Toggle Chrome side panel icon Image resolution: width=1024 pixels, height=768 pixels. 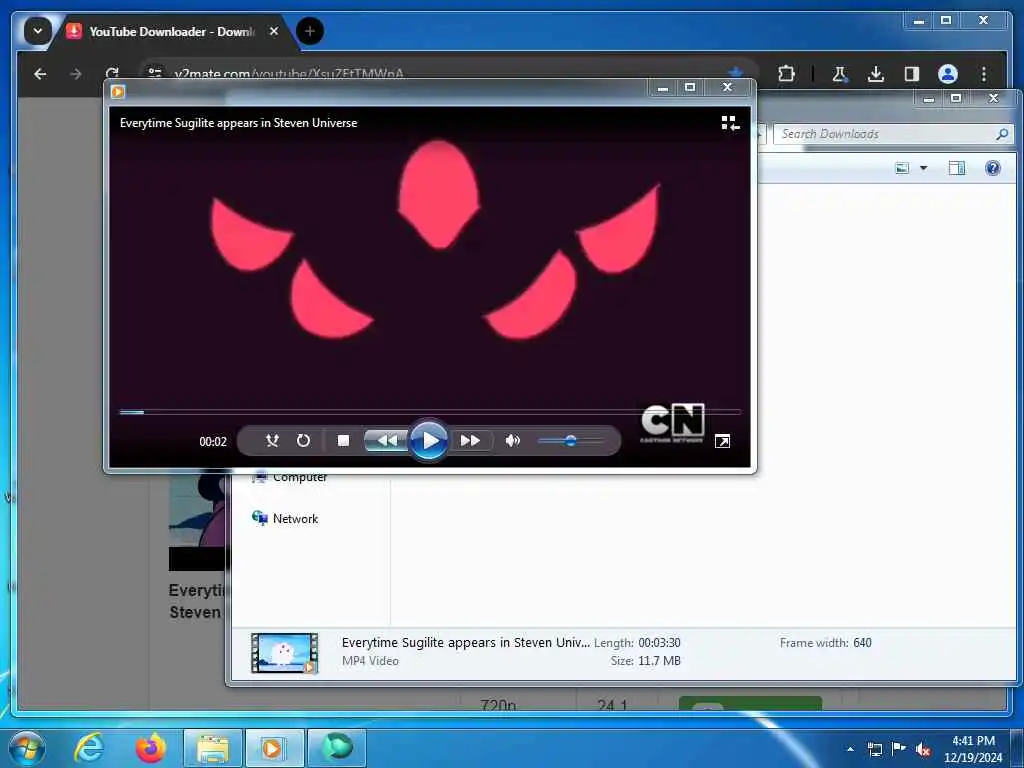(912, 74)
